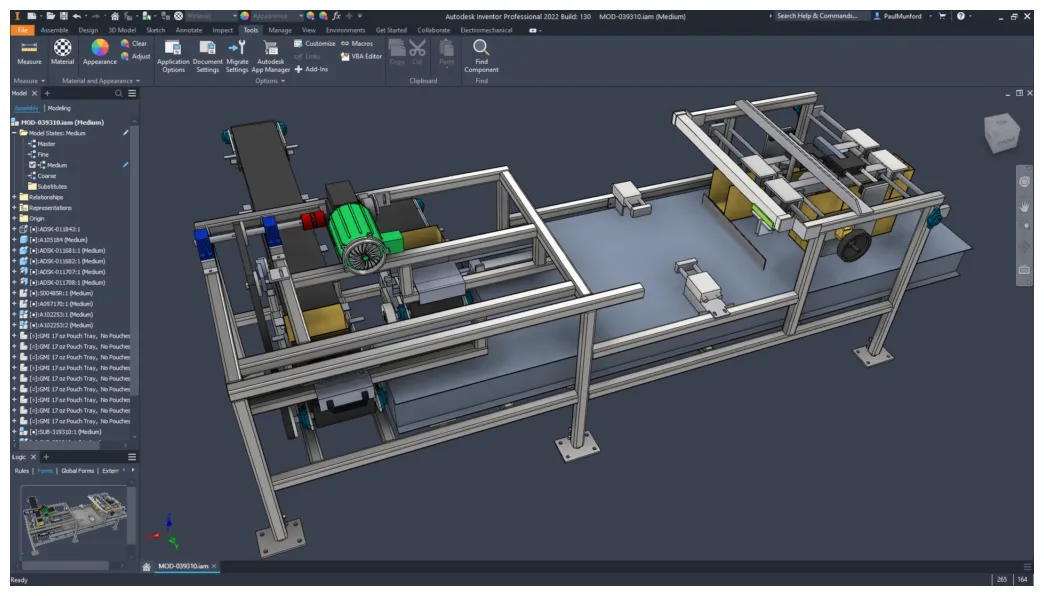This screenshot has width=1044, height=596.
Task: Collapse the Model States: Medium folder
Action: (x=12, y=133)
